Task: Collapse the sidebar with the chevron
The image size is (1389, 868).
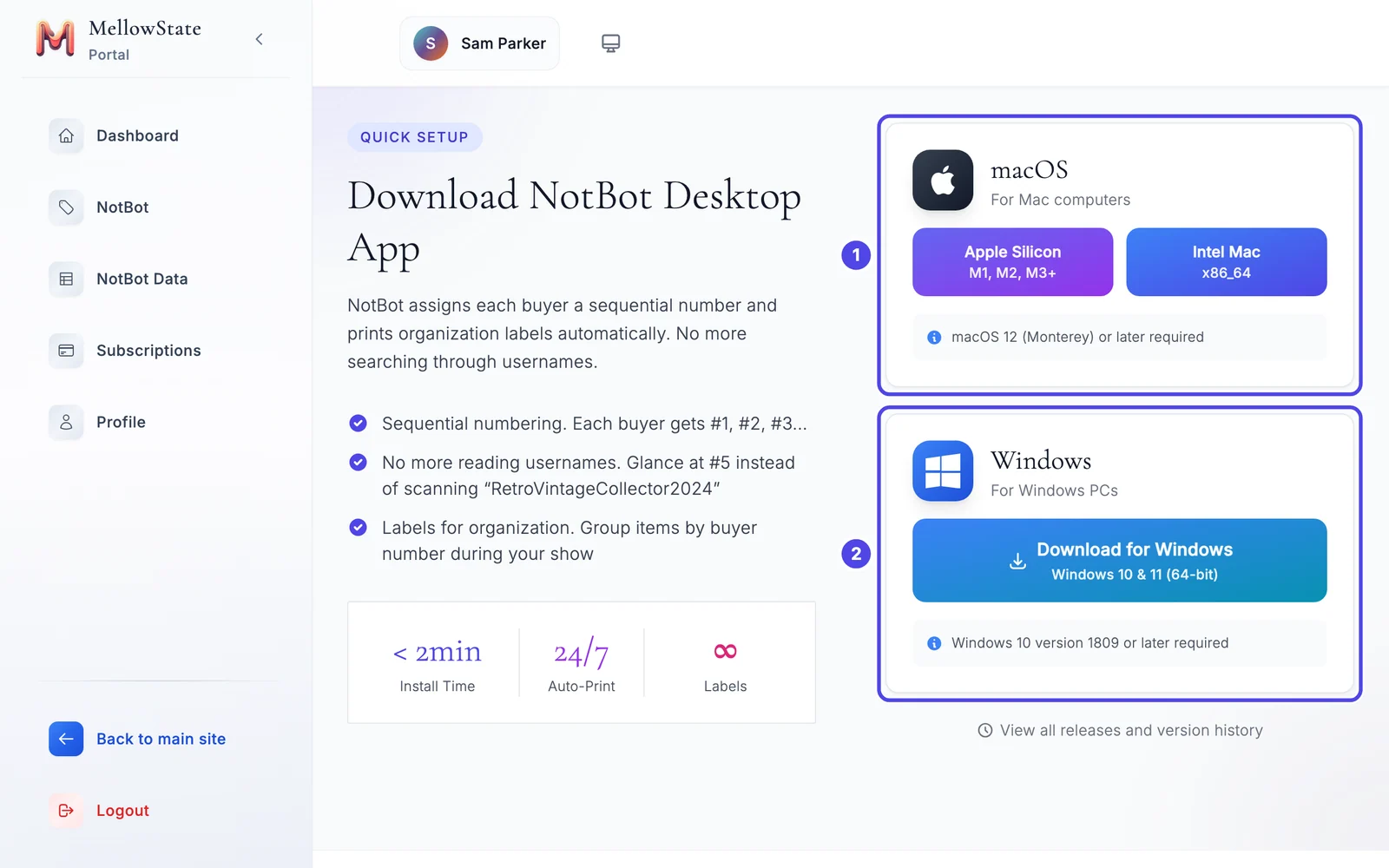Action: (259, 39)
